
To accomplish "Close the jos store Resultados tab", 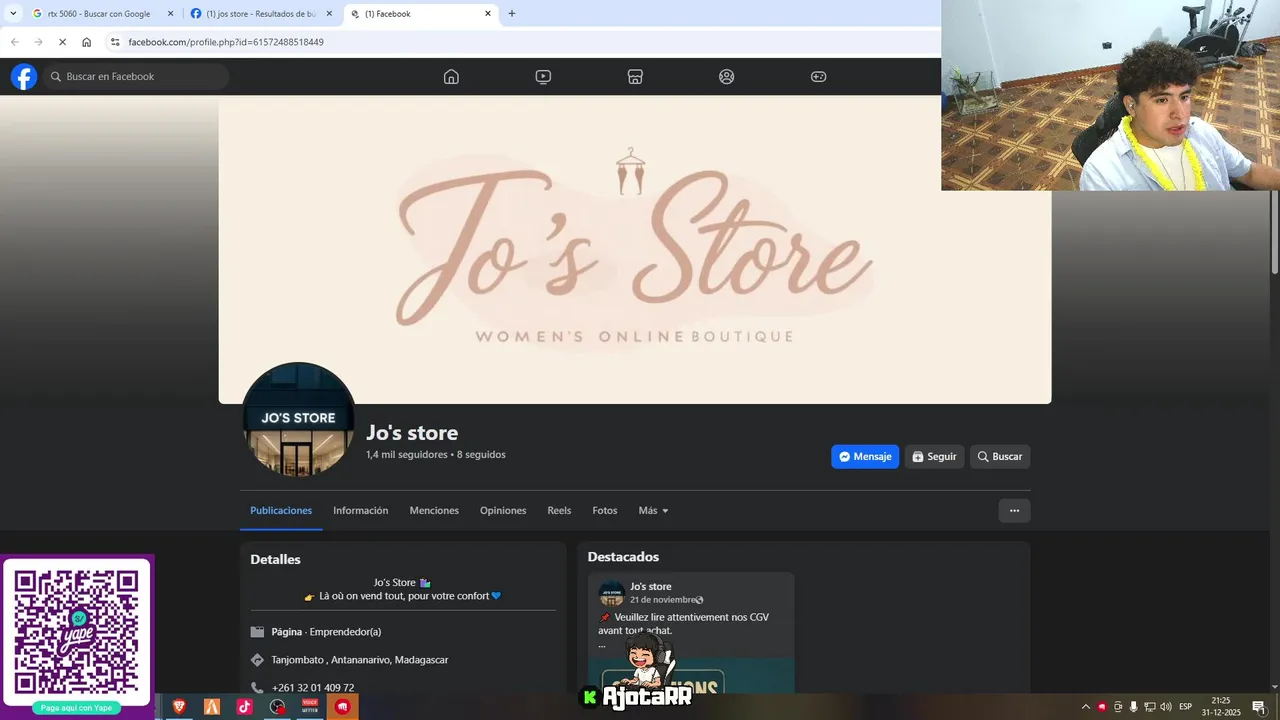I will pos(329,14).
